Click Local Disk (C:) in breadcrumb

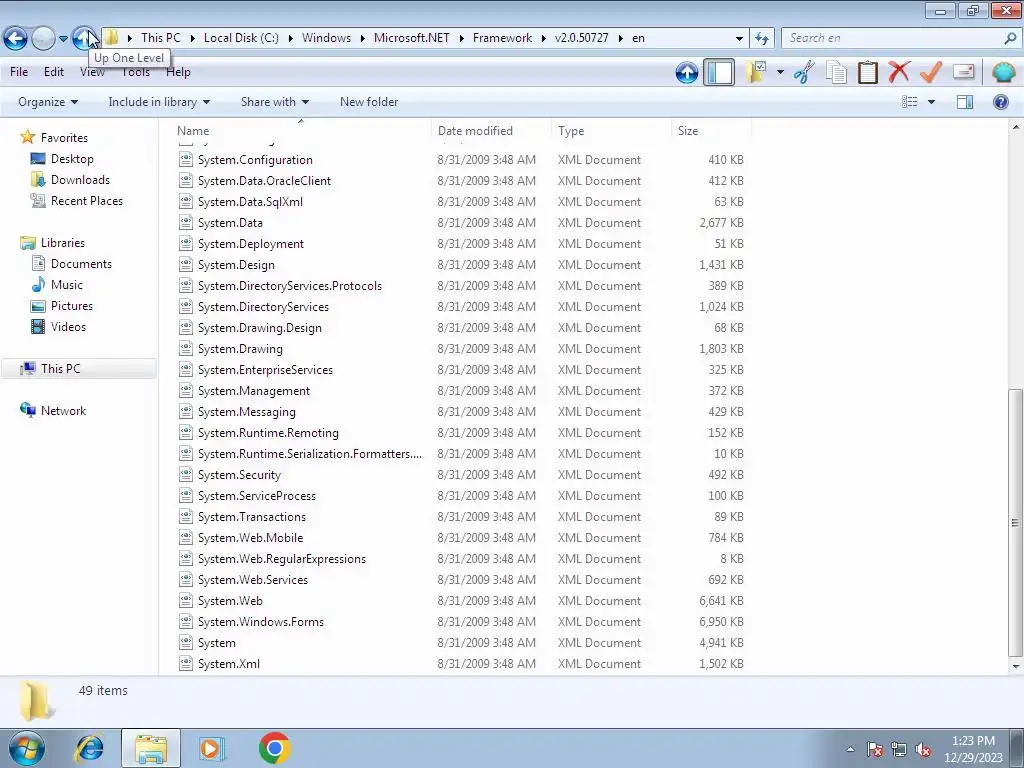[241, 38]
